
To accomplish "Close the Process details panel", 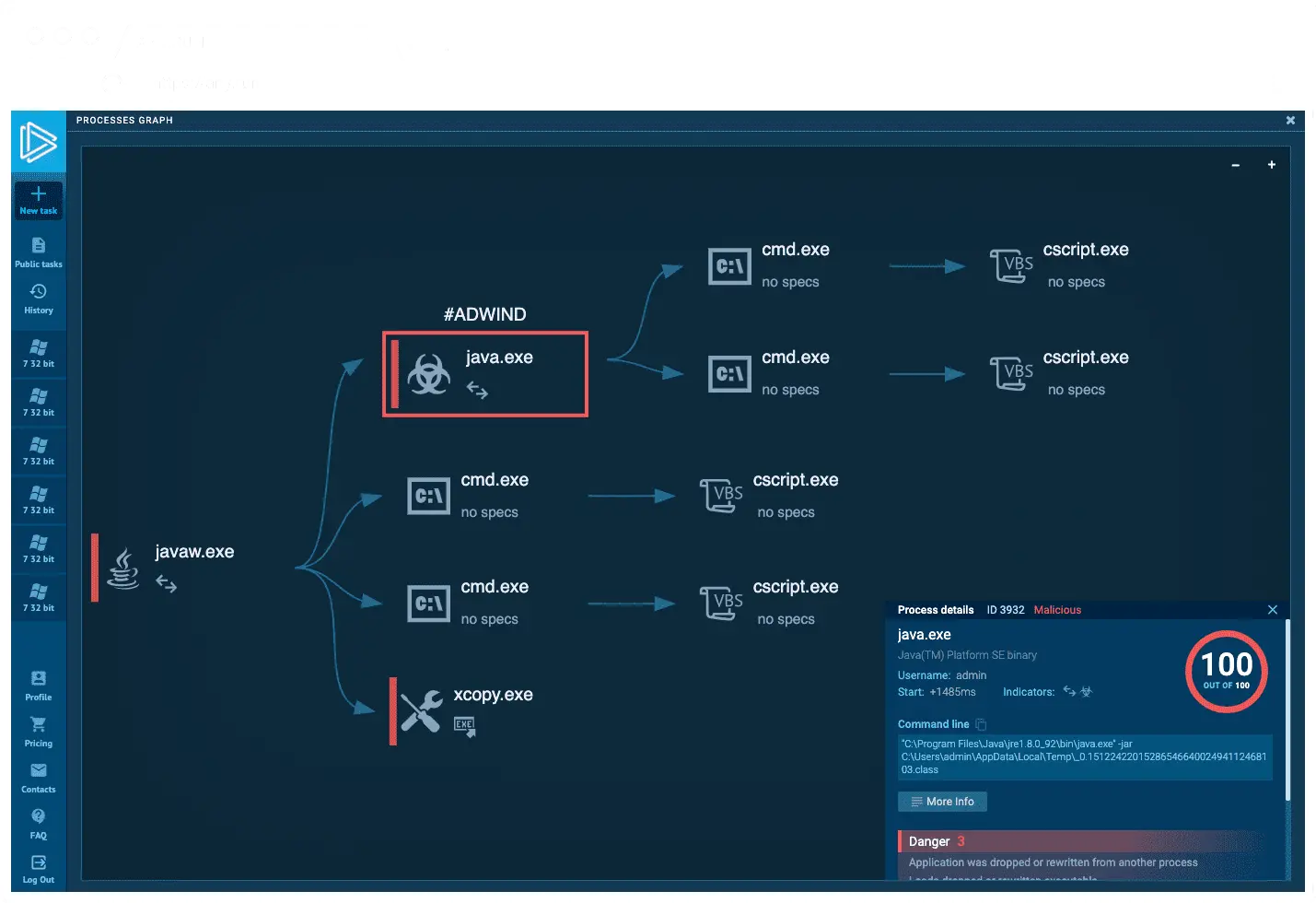I will click(1272, 610).
